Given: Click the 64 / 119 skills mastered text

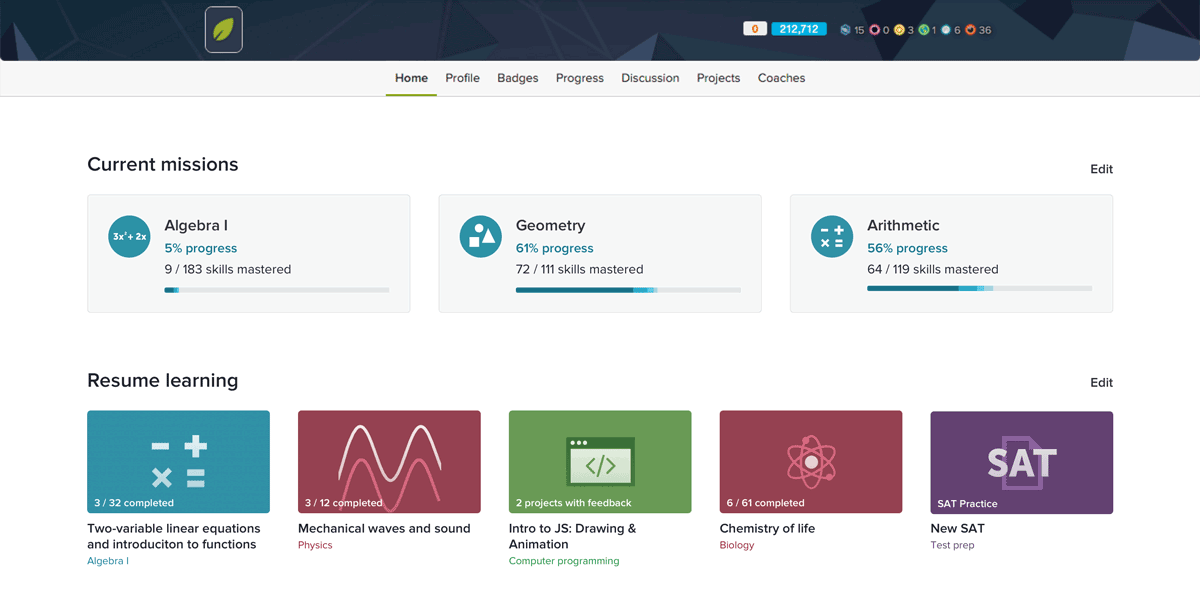Looking at the screenshot, I should point(932,270).
